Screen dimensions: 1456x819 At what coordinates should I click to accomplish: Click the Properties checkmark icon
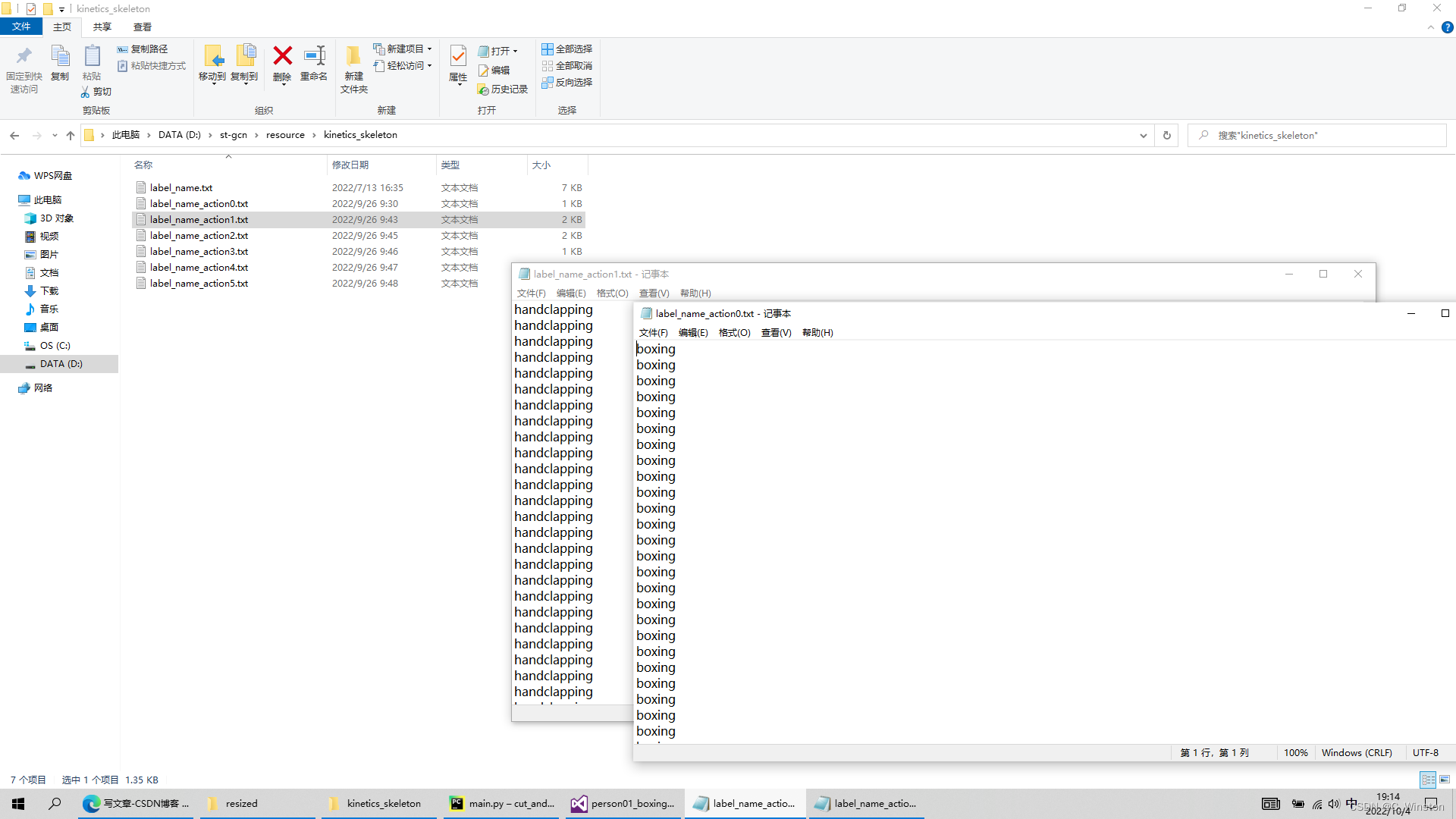(458, 56)
